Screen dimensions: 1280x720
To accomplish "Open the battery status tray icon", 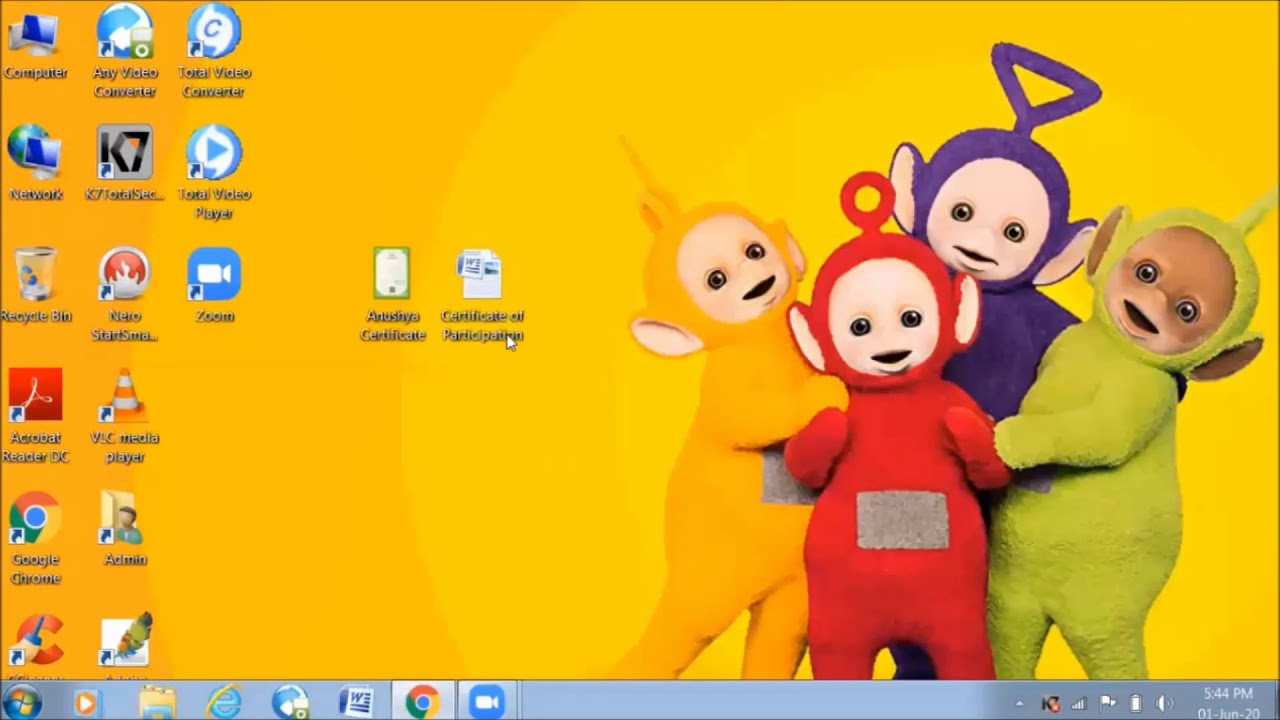I will pos(1135,704).
